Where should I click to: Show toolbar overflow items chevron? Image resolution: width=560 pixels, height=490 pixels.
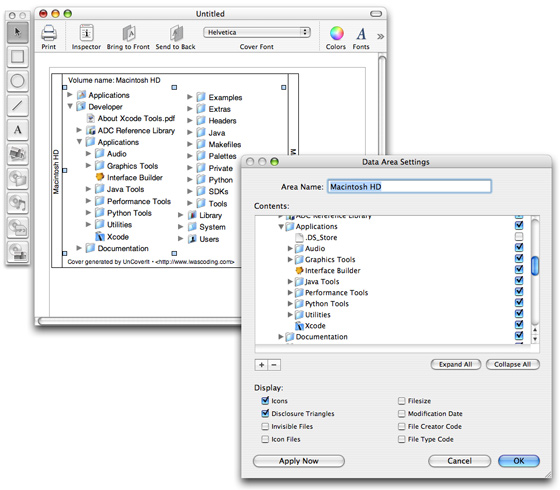[x=380, y=36]
